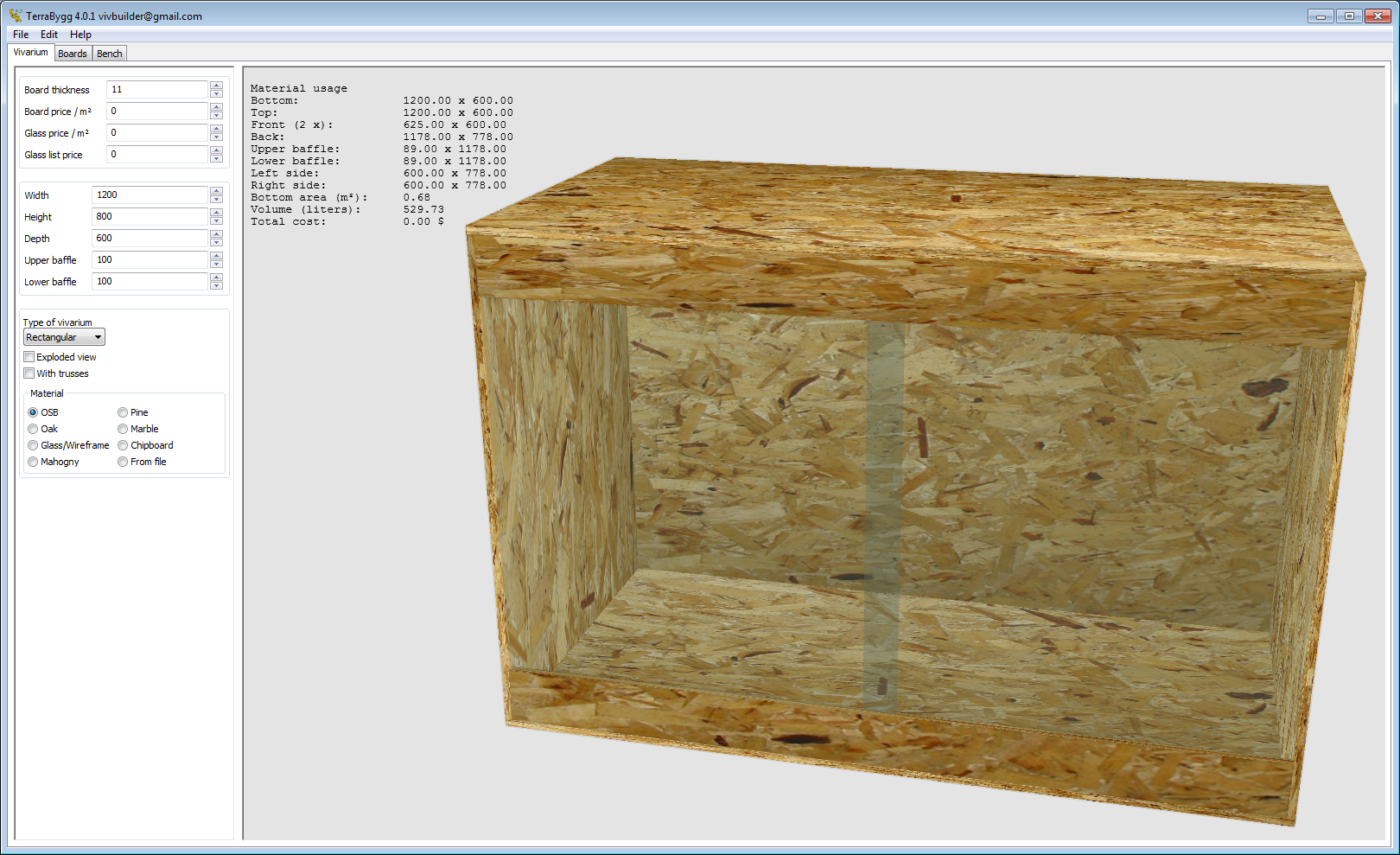The image size is (1400, 855).
Task: Select the Marble material option
Action: [123, 429]
